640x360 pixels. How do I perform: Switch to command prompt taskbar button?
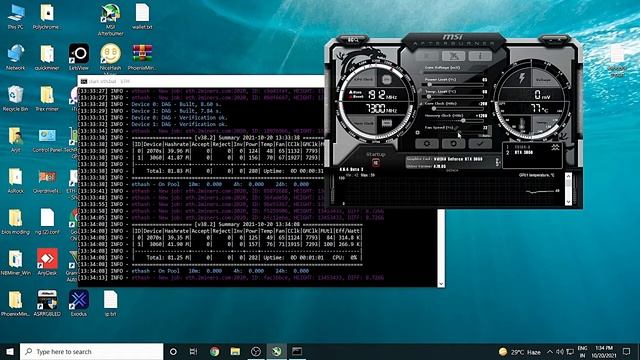click(297, 351)
